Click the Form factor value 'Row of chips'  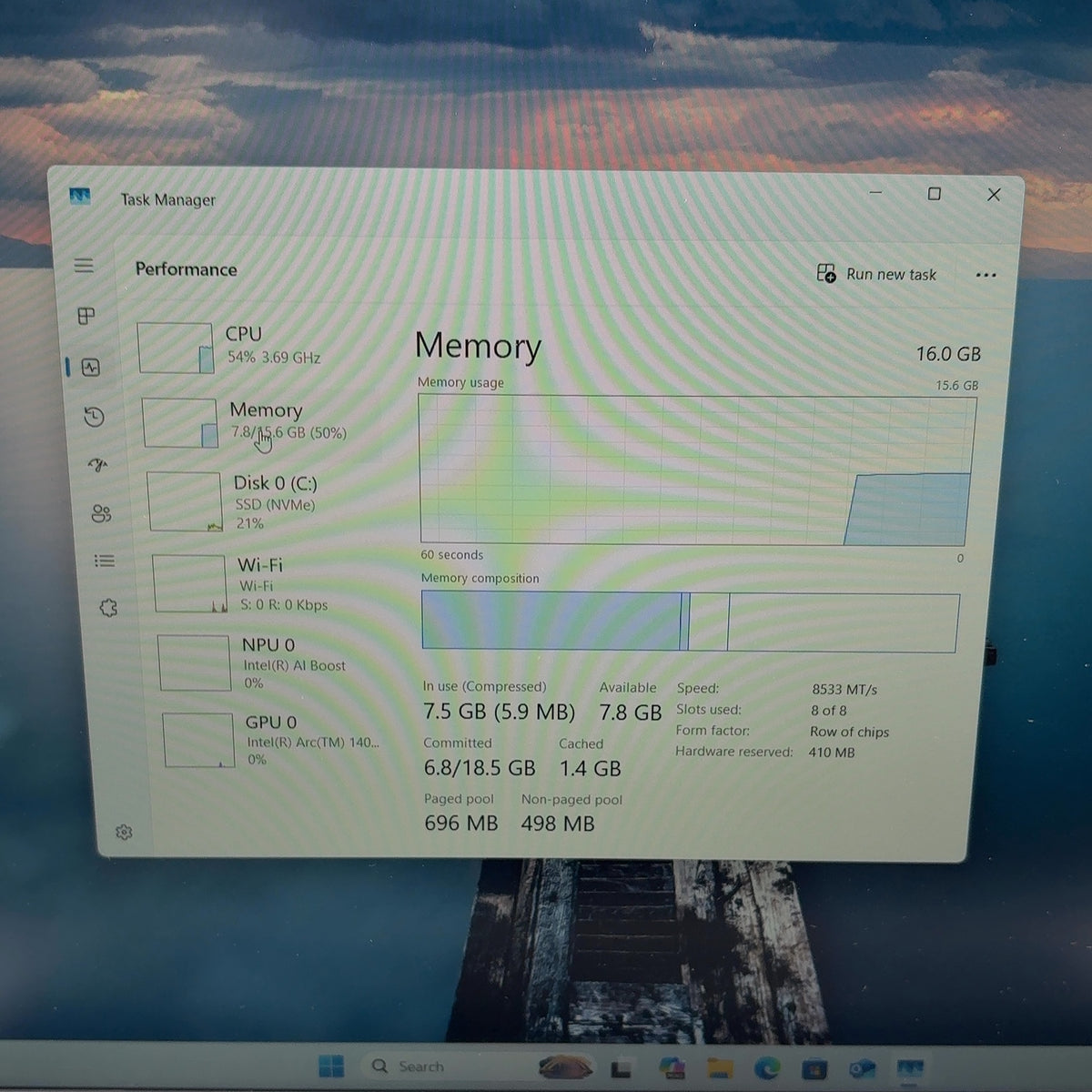(x=849, y=732)
